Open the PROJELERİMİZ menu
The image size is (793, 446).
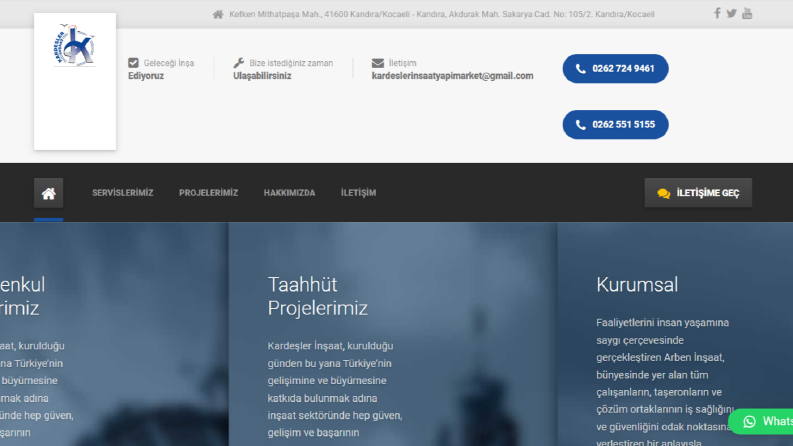point(208,193)
